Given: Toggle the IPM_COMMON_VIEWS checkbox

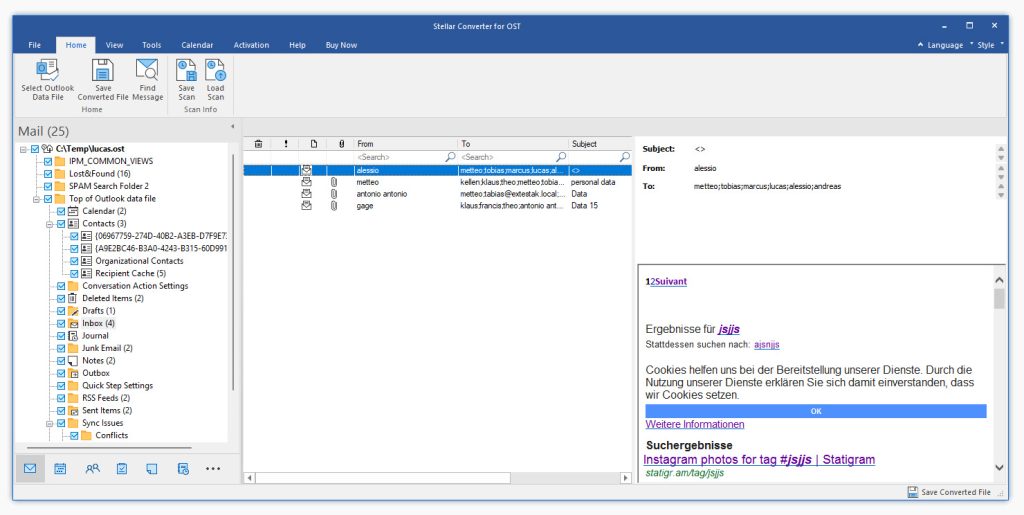Looking at the screenshot, I should tap(48, 161).
